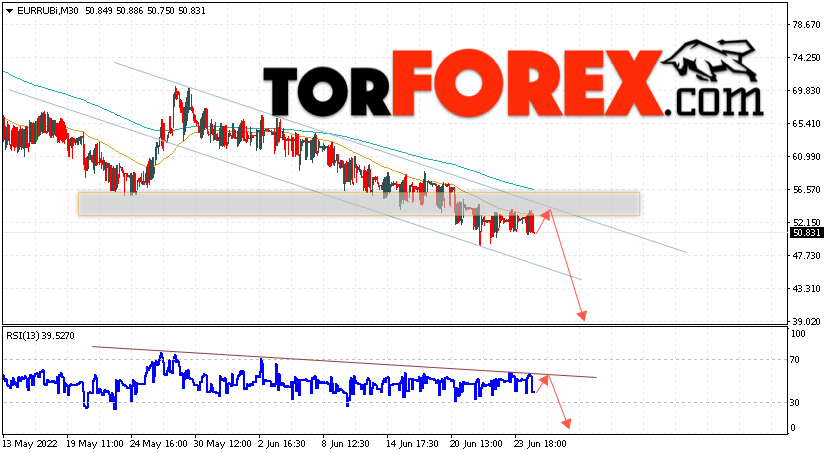The image size is (828, 455).
Task: Click the 65.410 price axis label
Action: pyautogui.click(x=806, y=124)
